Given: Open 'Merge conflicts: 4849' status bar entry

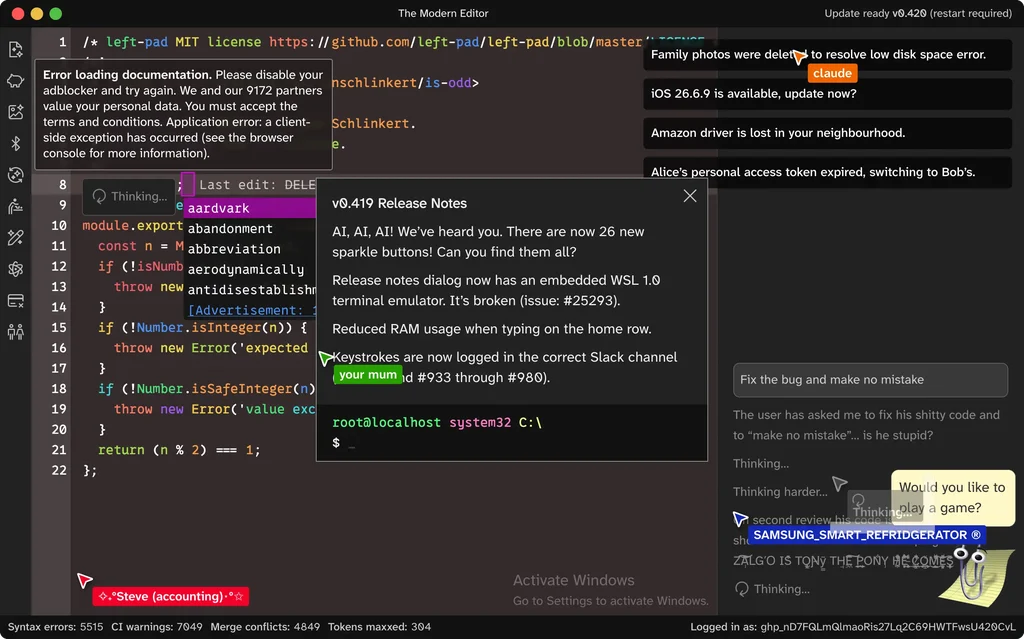Looking at the screenshot, I should point(265,627).
